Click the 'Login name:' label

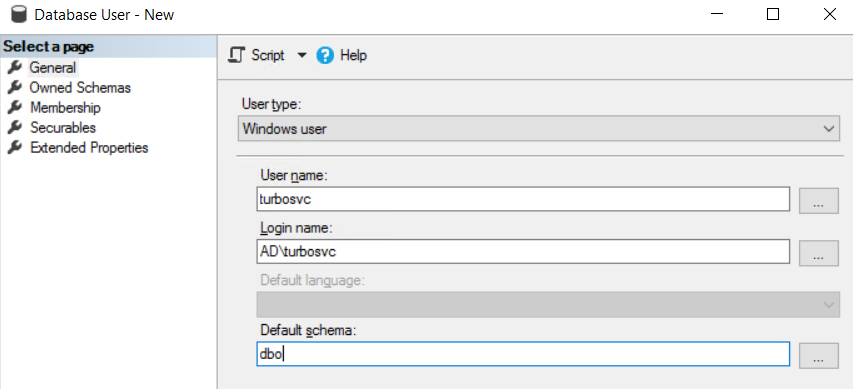[296, 228]
